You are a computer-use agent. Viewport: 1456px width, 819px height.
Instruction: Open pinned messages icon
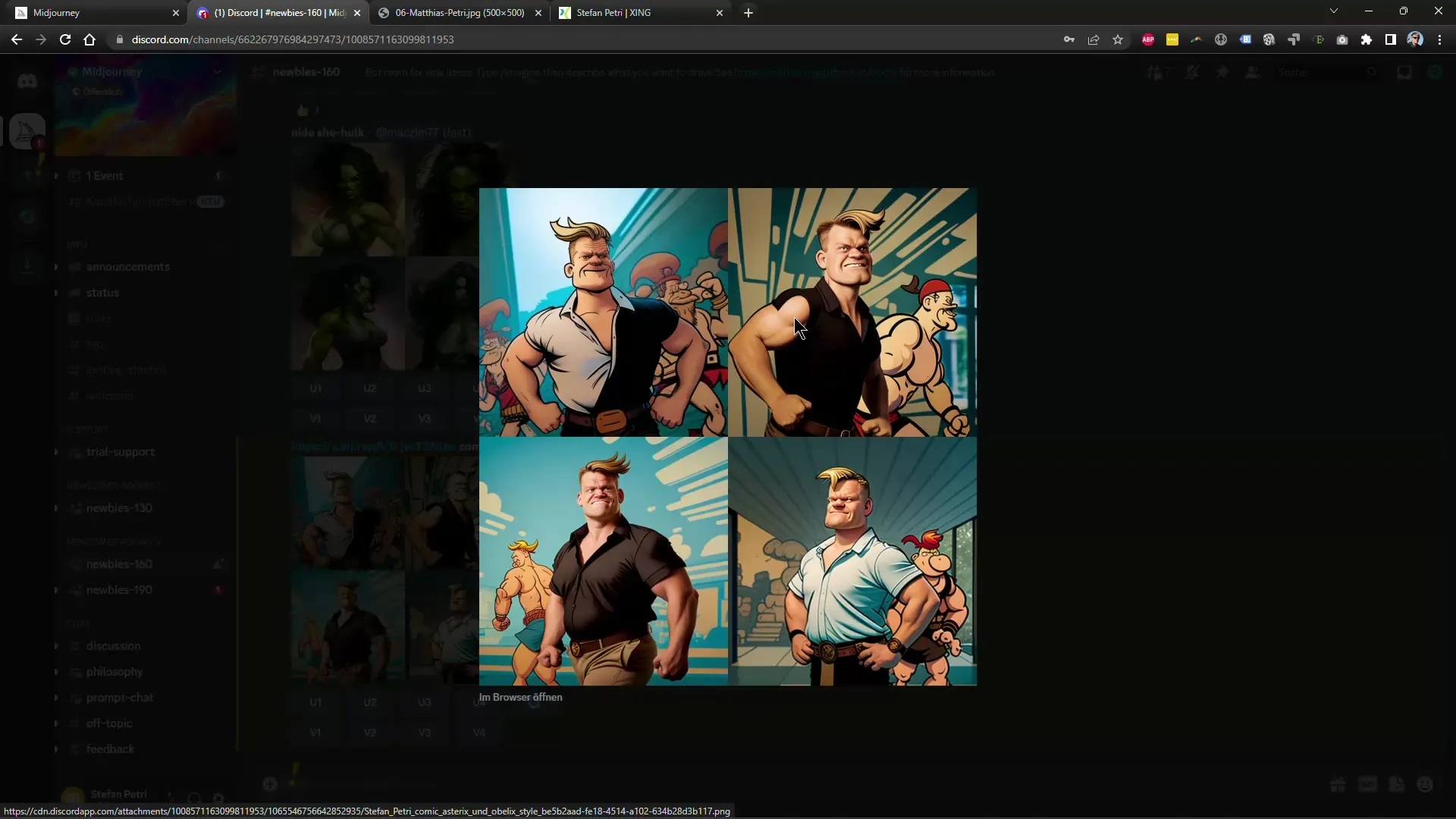1222,73
